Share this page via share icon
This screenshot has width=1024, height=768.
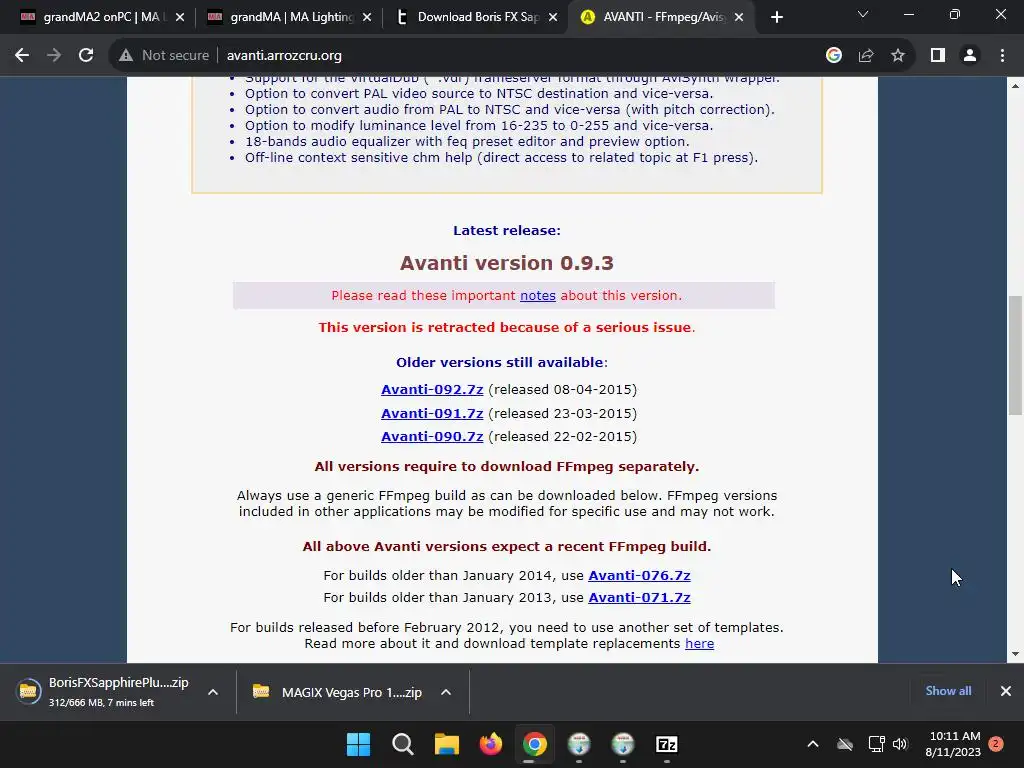click(866, 56)
